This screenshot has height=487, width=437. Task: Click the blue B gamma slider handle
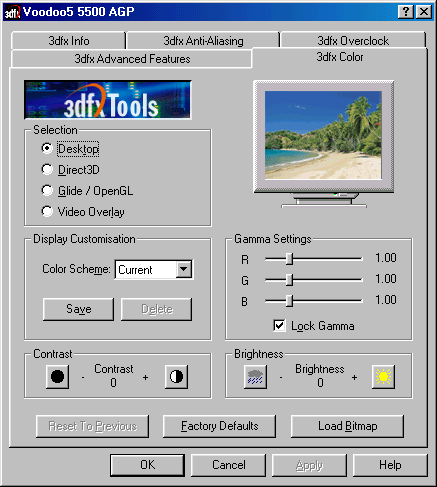[x=290, y=301]
